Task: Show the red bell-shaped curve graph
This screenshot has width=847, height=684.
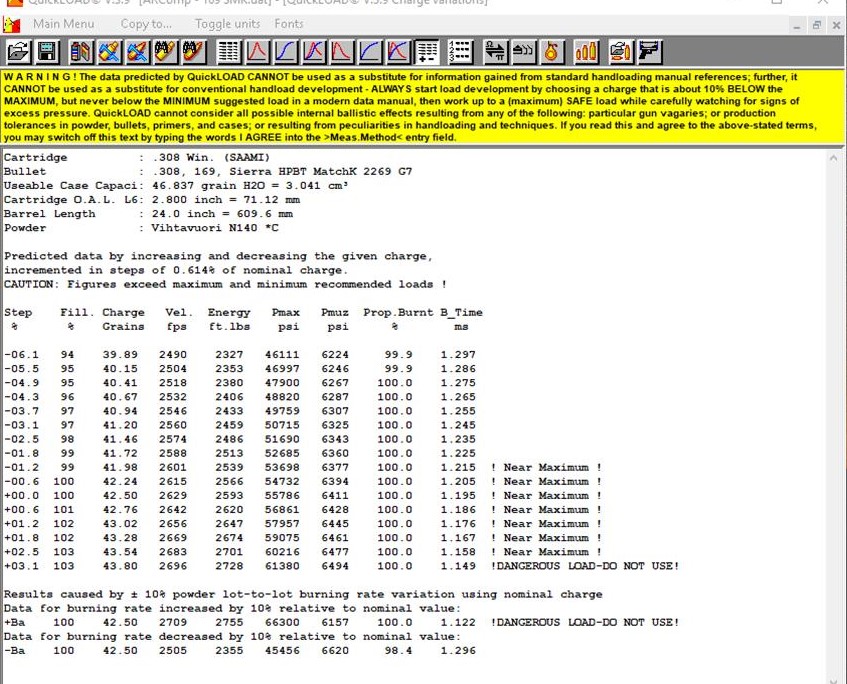Action: 257,52
